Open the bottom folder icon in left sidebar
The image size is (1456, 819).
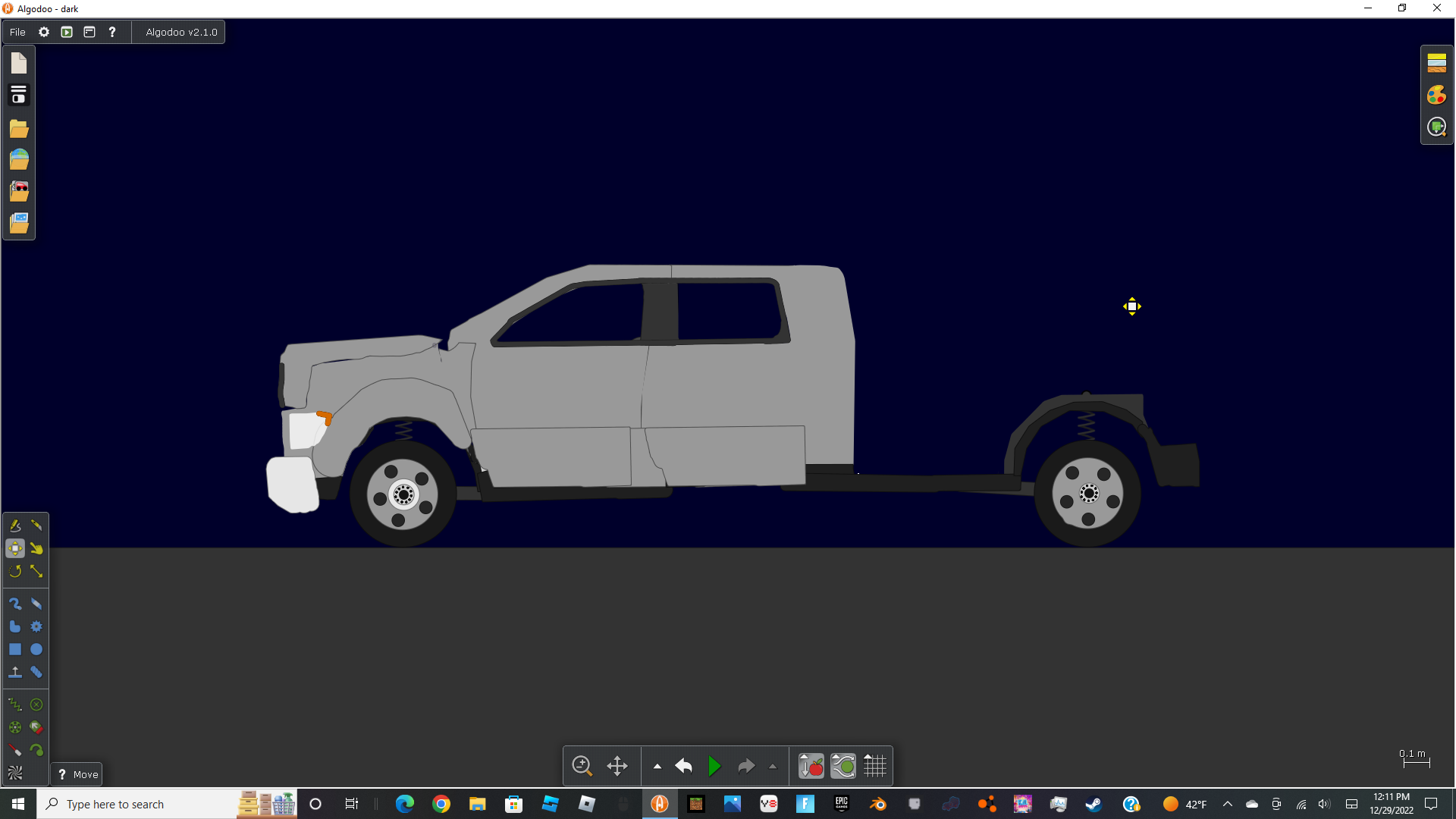click(x=19, y=223)
